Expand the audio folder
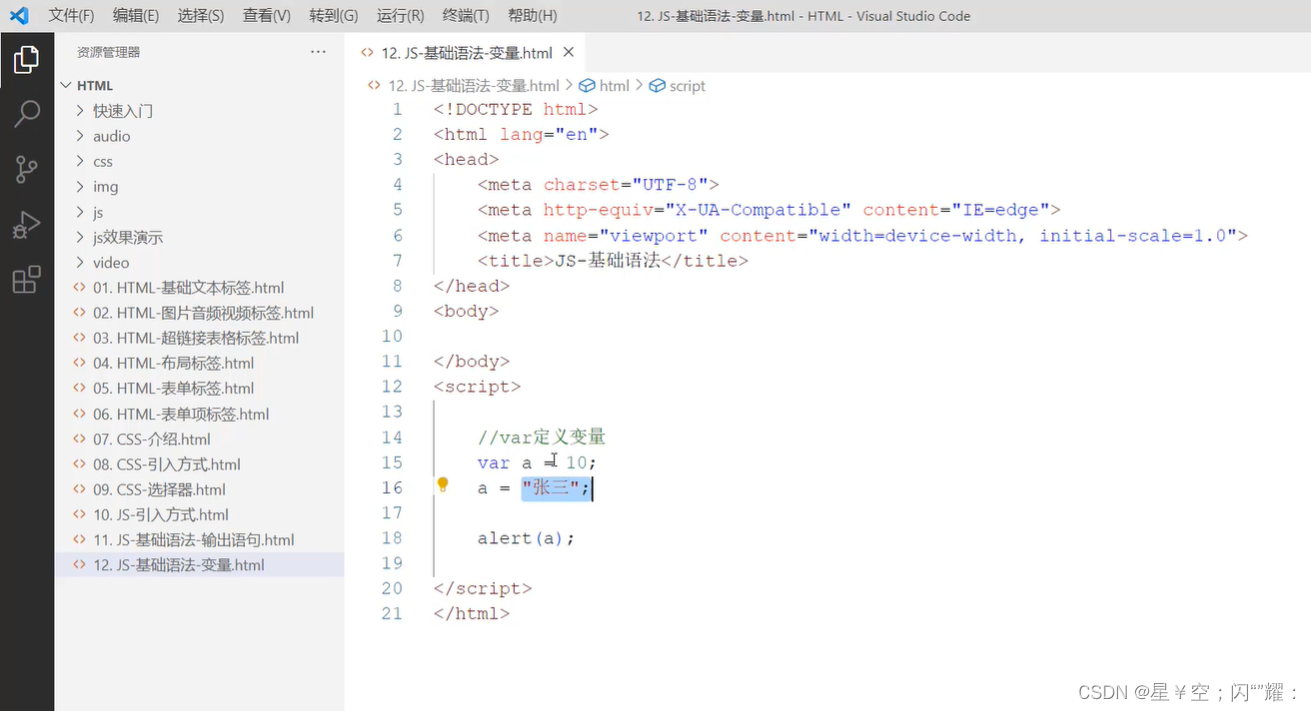This screenshot has height=711, width=1311. pos(110,136)
